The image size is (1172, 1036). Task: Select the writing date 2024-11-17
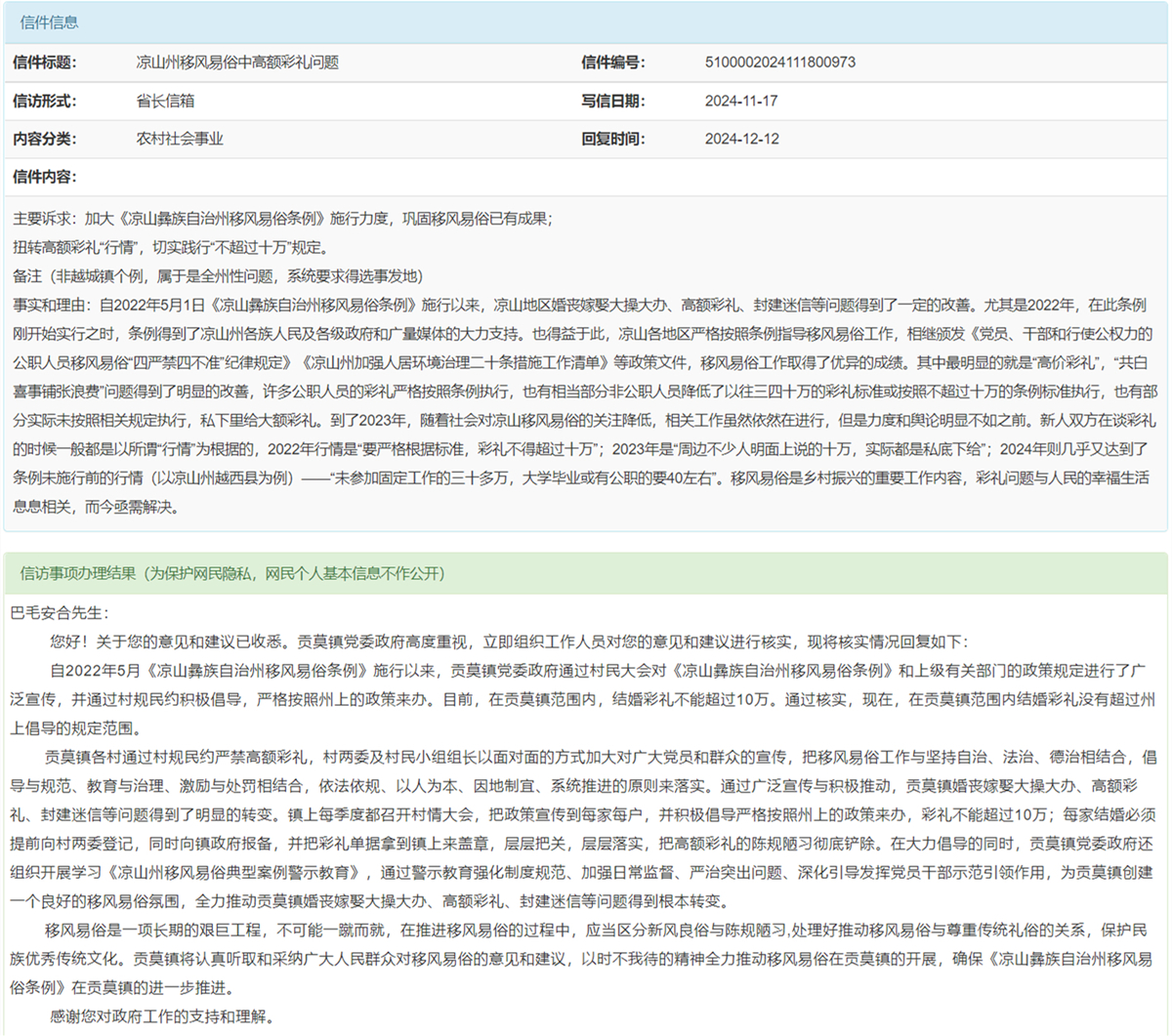pos(741,101)
